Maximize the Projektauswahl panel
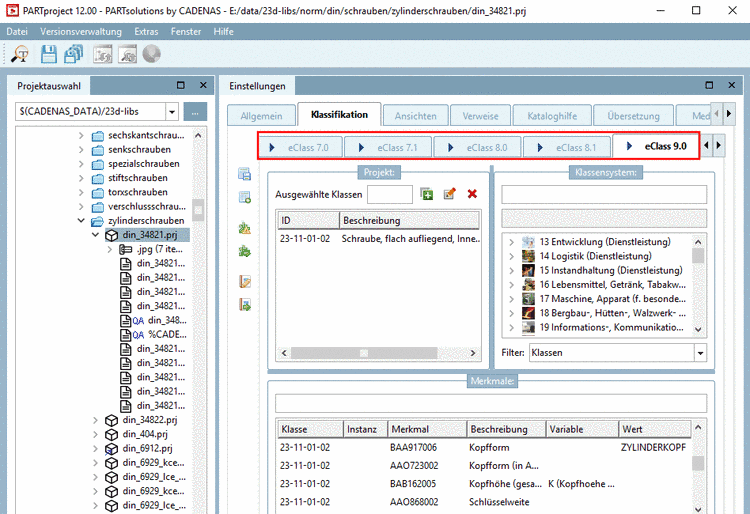Image resolution: width=750 pixels, height=514 pixels. pyautogui.click(x=181, y=85)
